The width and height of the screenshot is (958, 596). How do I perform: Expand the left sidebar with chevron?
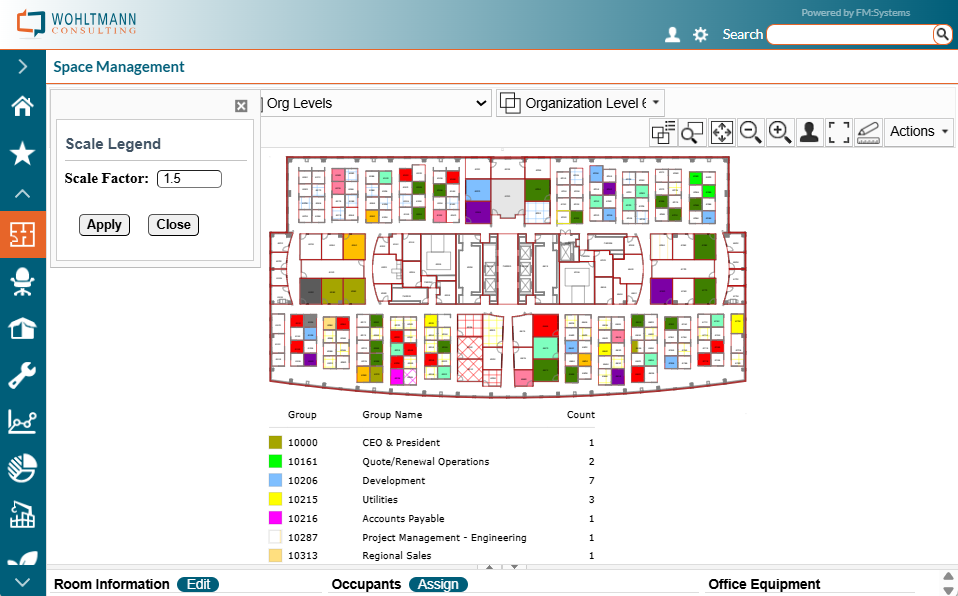(22, 67)
